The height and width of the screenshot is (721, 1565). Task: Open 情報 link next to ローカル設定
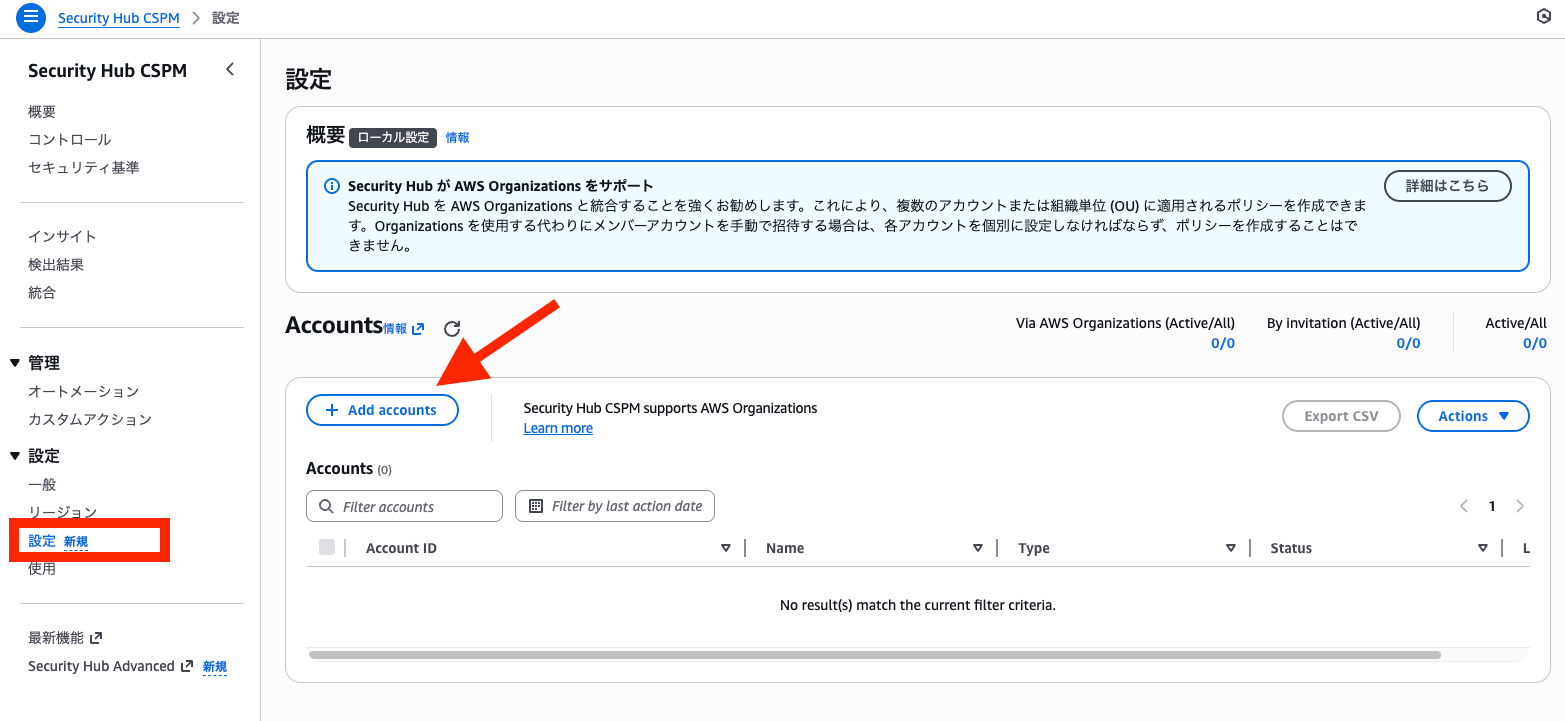click(x=457, y=138)
